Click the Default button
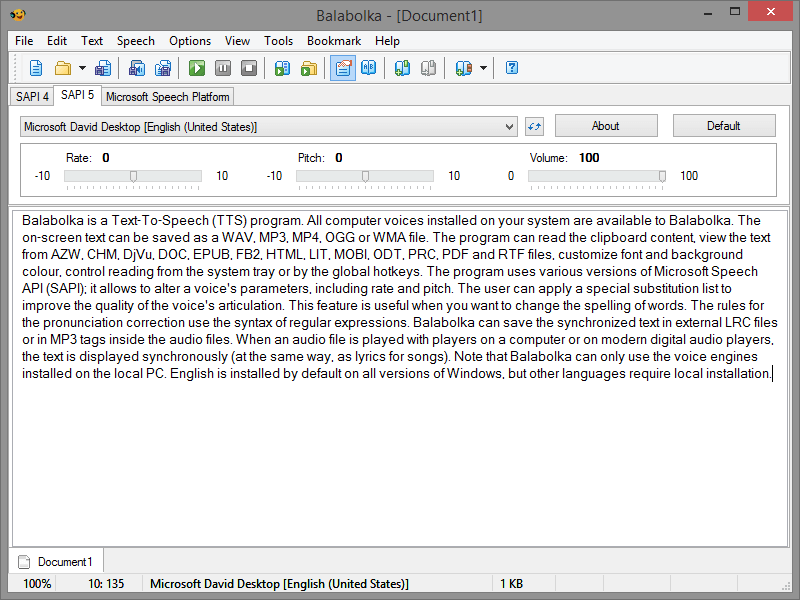 click(723, 126)
